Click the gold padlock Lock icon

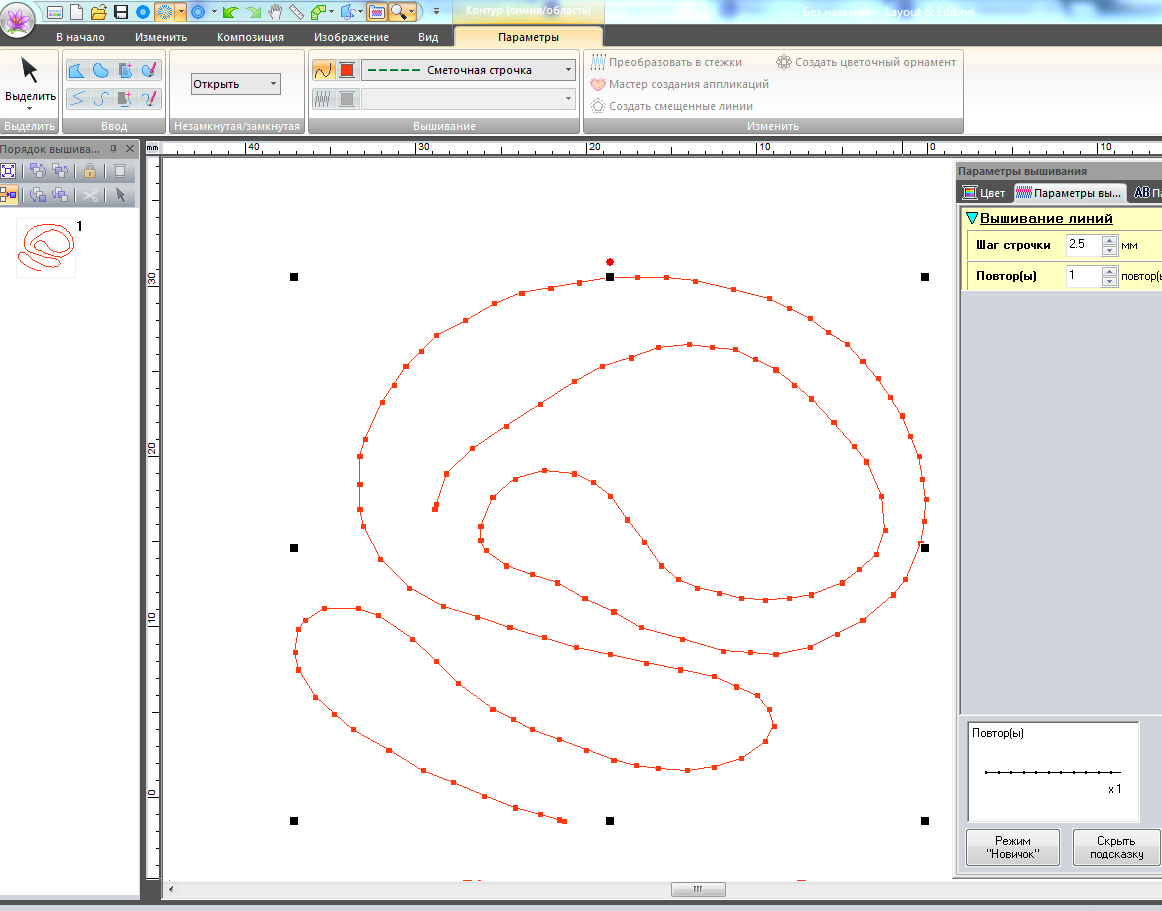coord(90,171)
